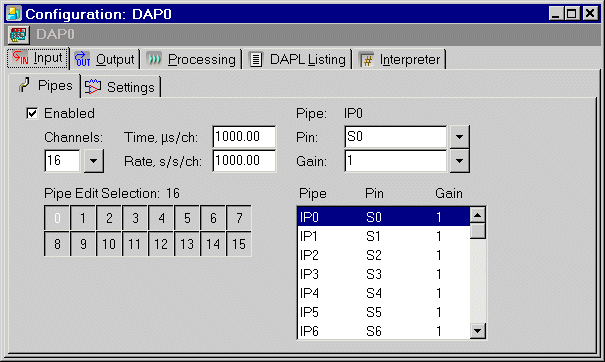Toggle pipe edit selection button 14
This screenshot has width=605, height=362.
[x=213, y=244]
